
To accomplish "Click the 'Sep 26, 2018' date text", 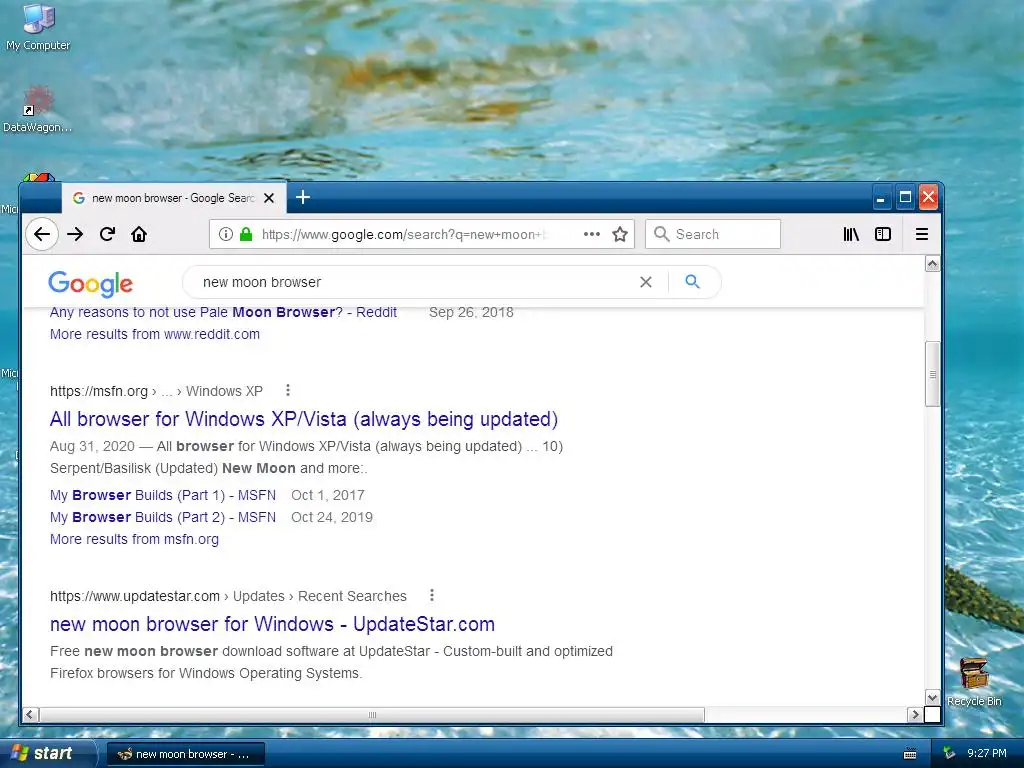I will click(x=471, y=312).
